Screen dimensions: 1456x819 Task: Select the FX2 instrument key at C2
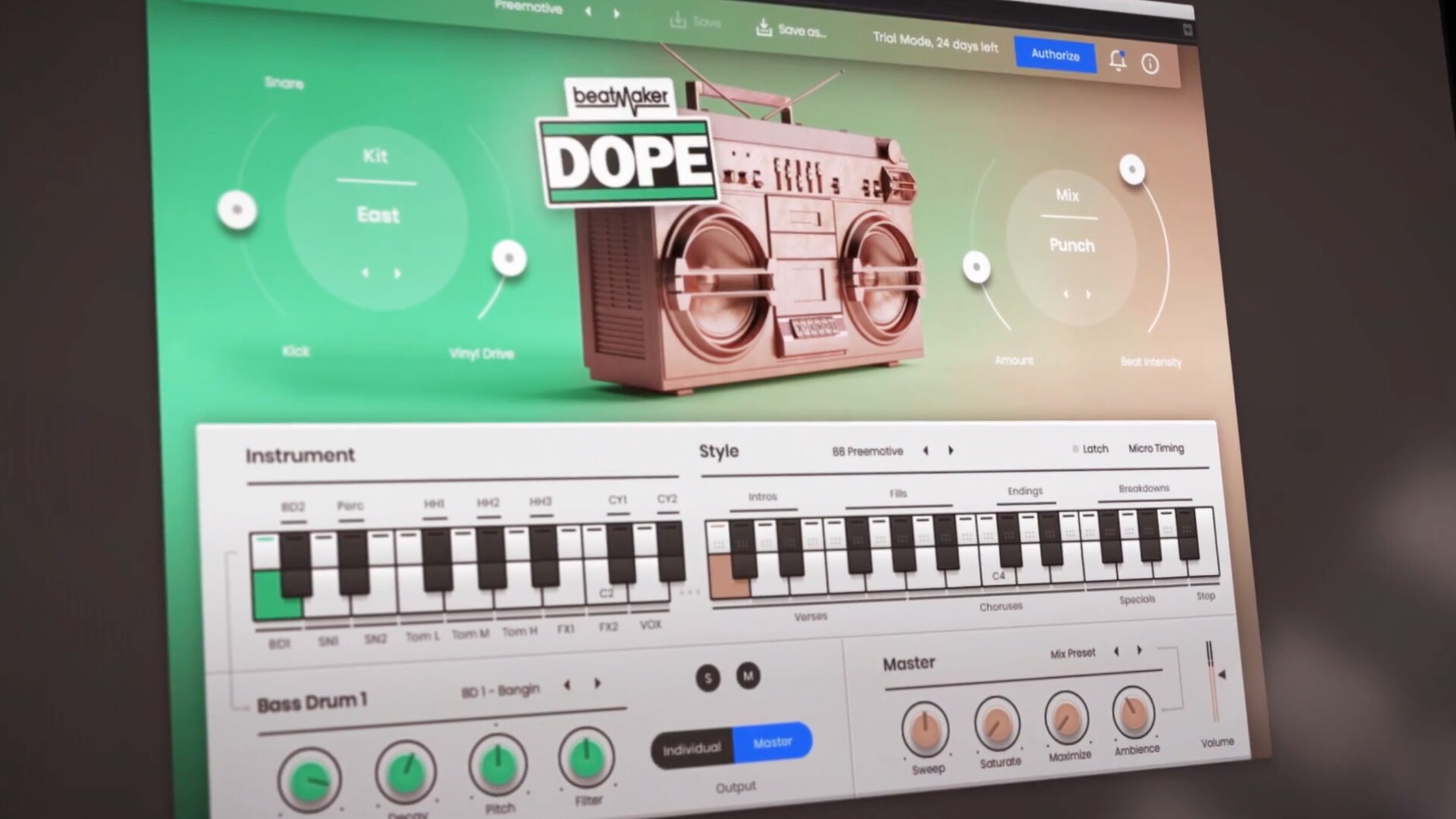(x=607, y=592)
